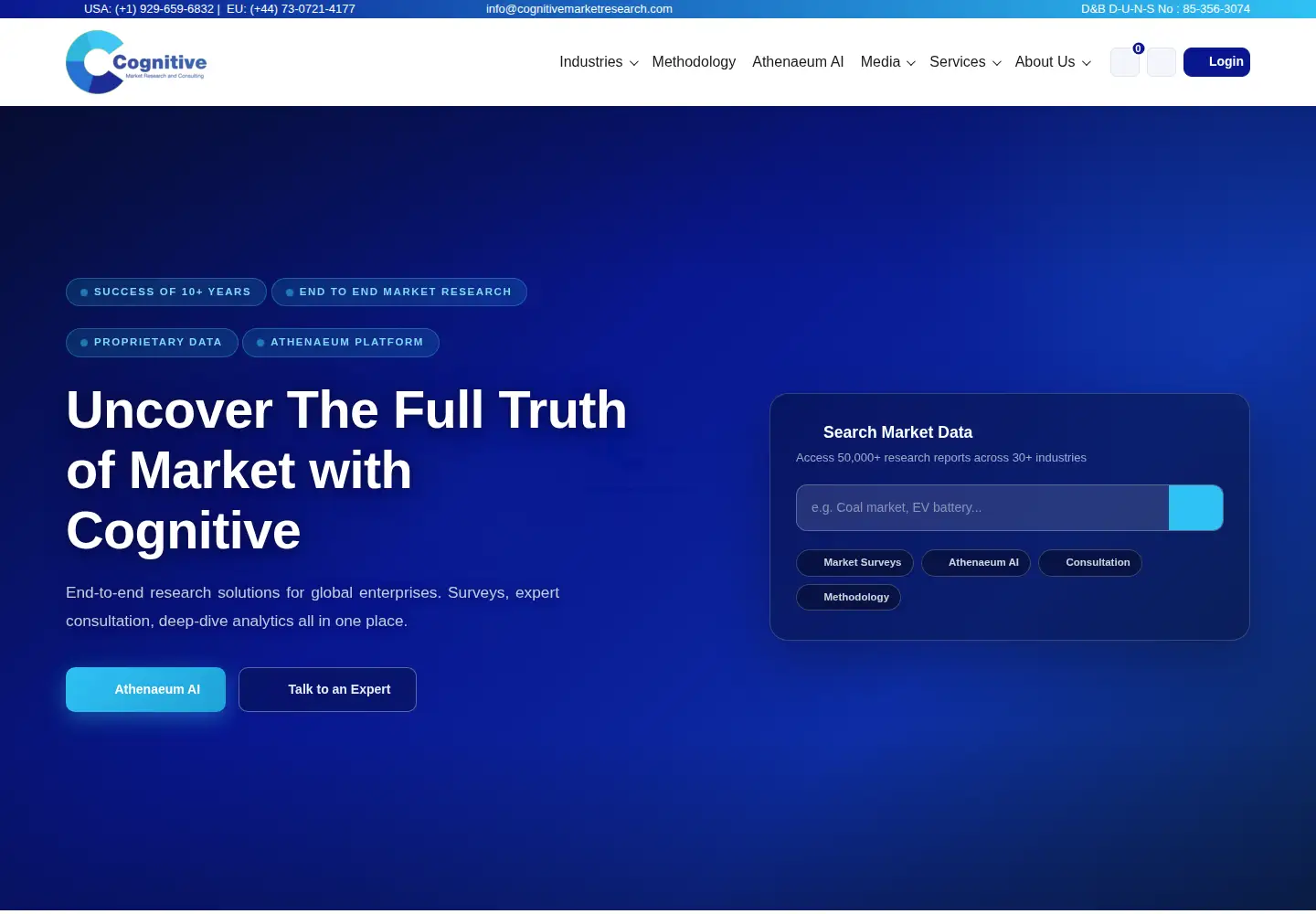Click the cyan search submit button
The image size is (1316, 914).
click(x=1195, y=508)
